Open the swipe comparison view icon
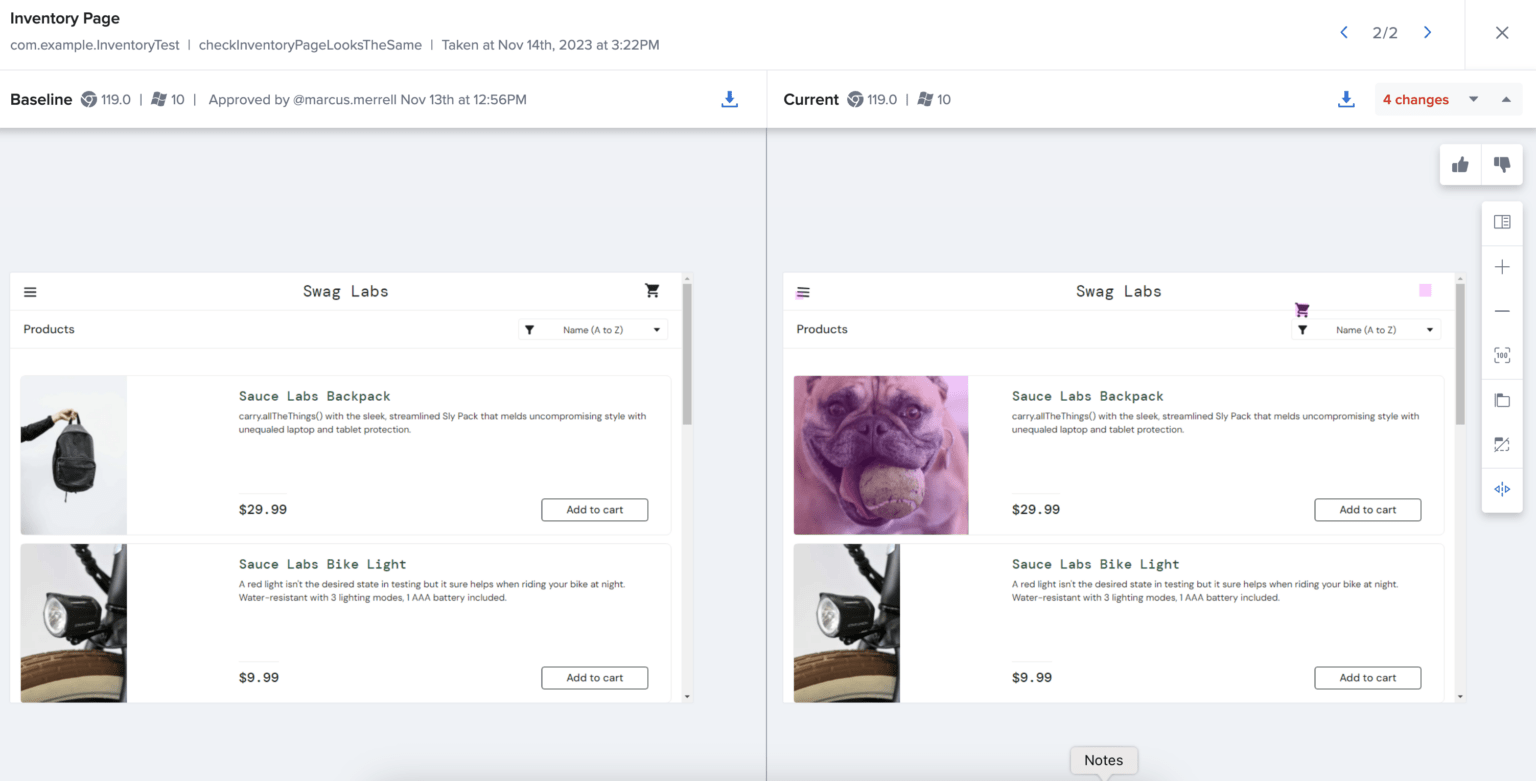Screen dimensions: 1536x781 (1501, 489)
